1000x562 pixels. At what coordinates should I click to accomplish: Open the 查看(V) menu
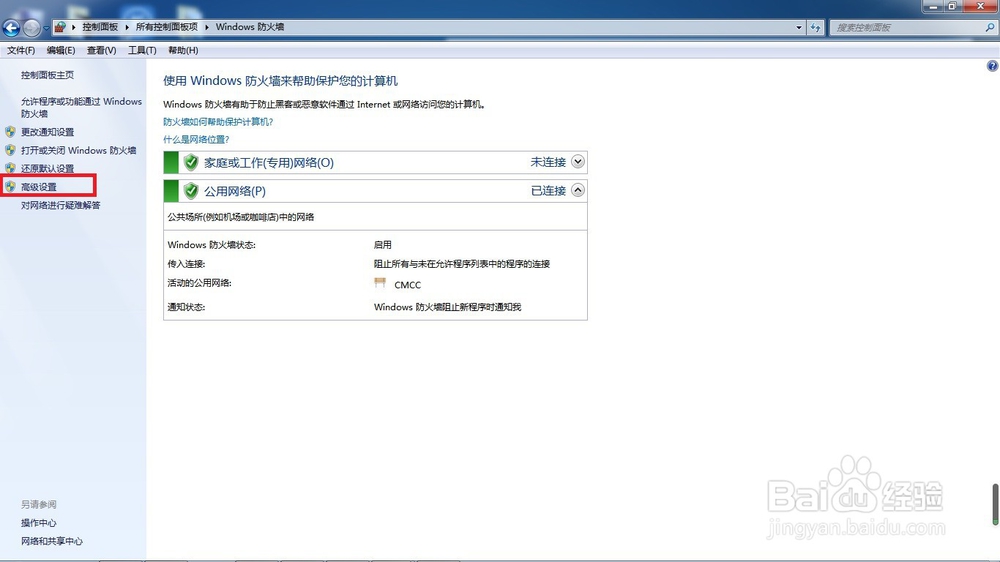[101, 50]
